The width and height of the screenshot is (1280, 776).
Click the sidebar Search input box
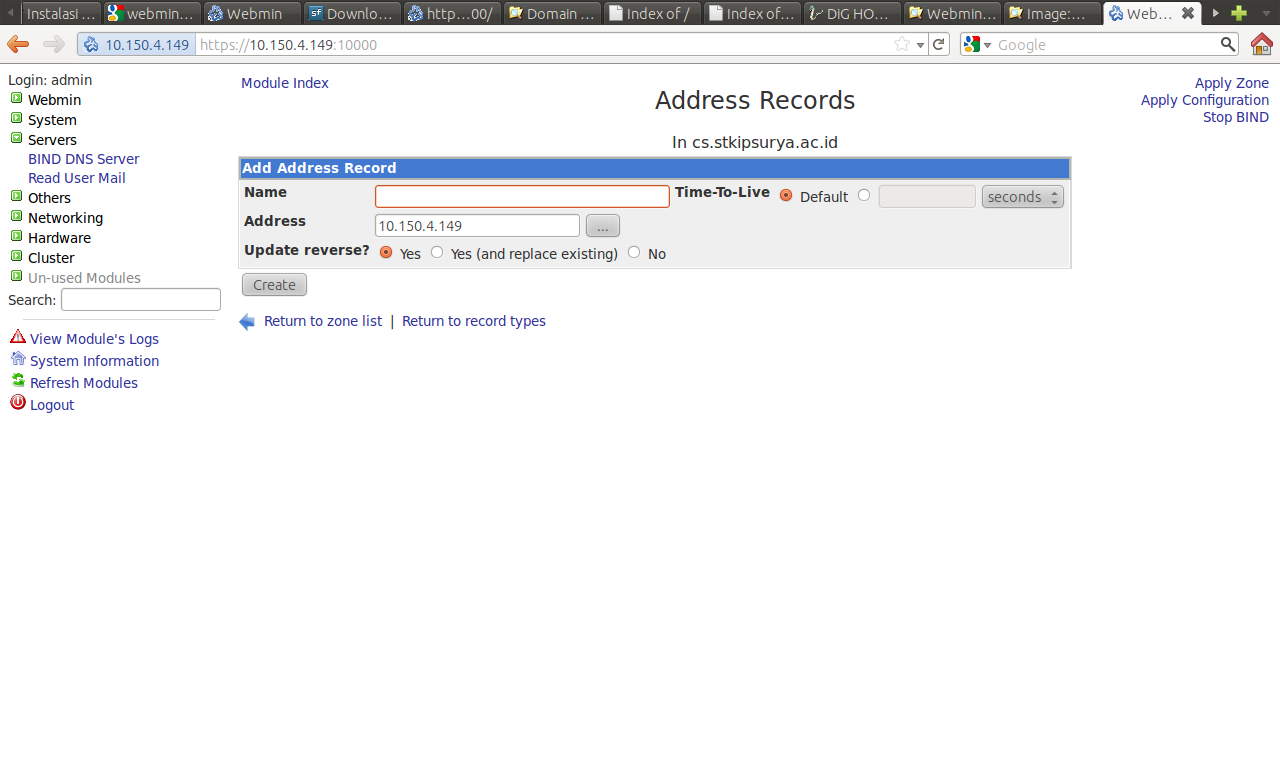141,300
